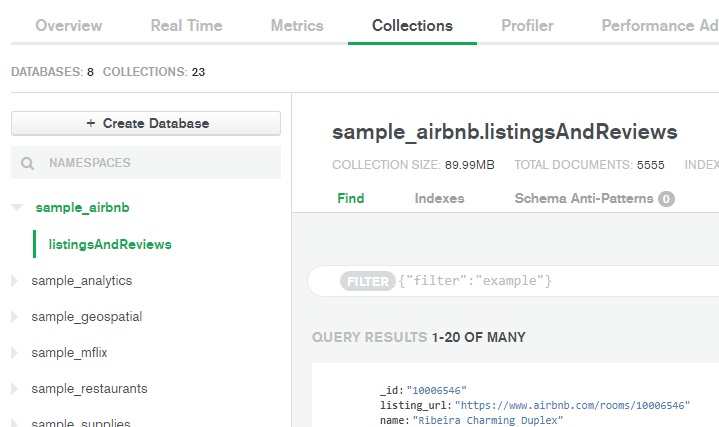
Task: Collapse the sample_airbnb database
Action: pos(16,208)
